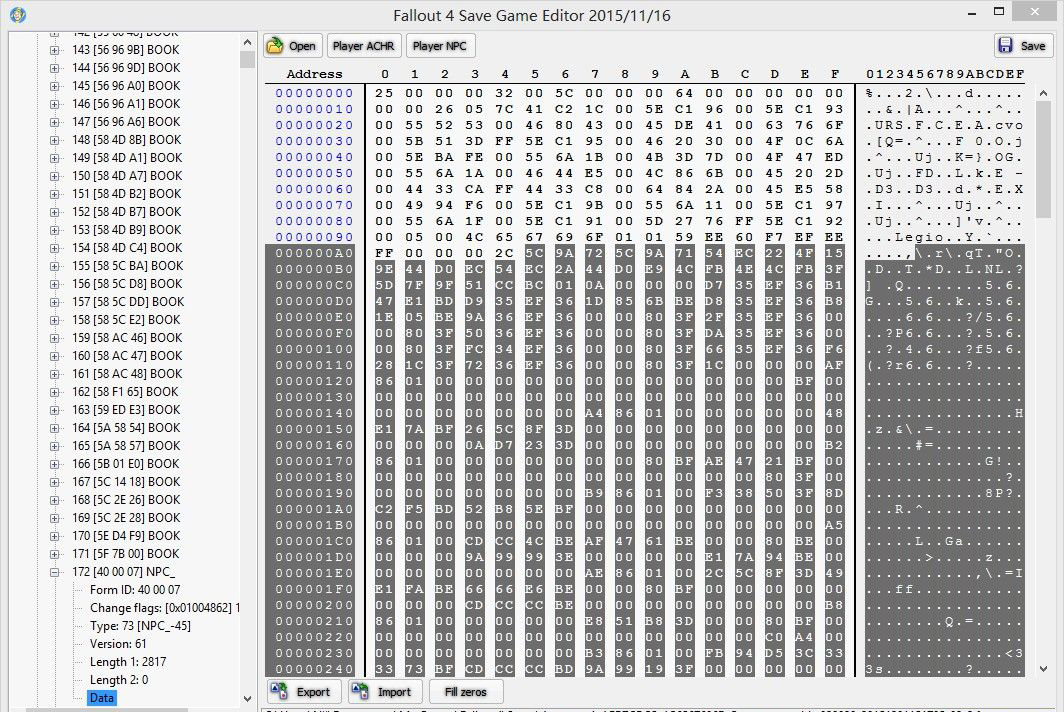1064x712 pixels.
Task: Minimize the Save Game Editor window
Action: [x=972, y=12]
